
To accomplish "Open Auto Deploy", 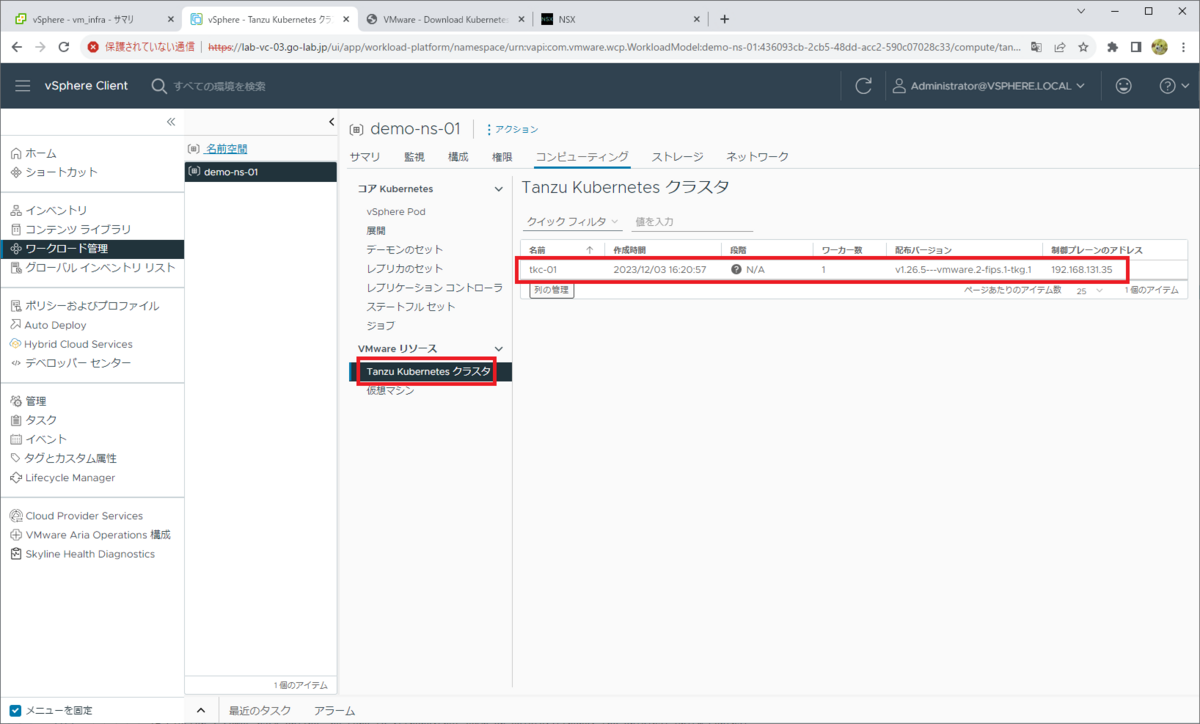I will click(48, 325).
